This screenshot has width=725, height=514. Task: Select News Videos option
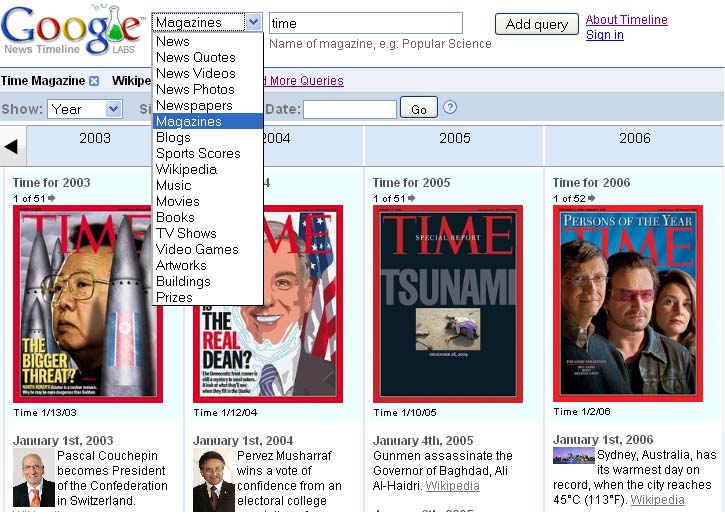pos(208,73)
